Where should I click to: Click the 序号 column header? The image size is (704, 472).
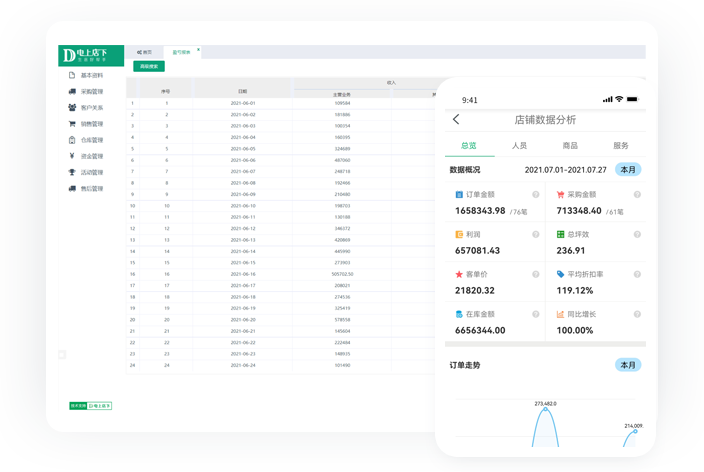[166, 91]
